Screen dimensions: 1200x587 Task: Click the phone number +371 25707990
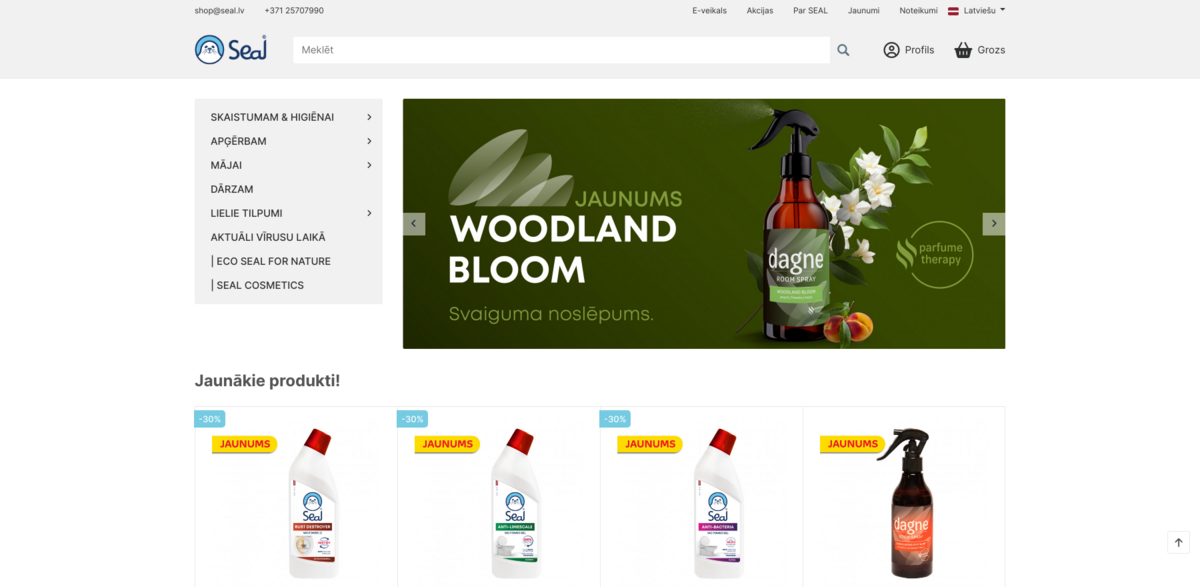point(294,11)
